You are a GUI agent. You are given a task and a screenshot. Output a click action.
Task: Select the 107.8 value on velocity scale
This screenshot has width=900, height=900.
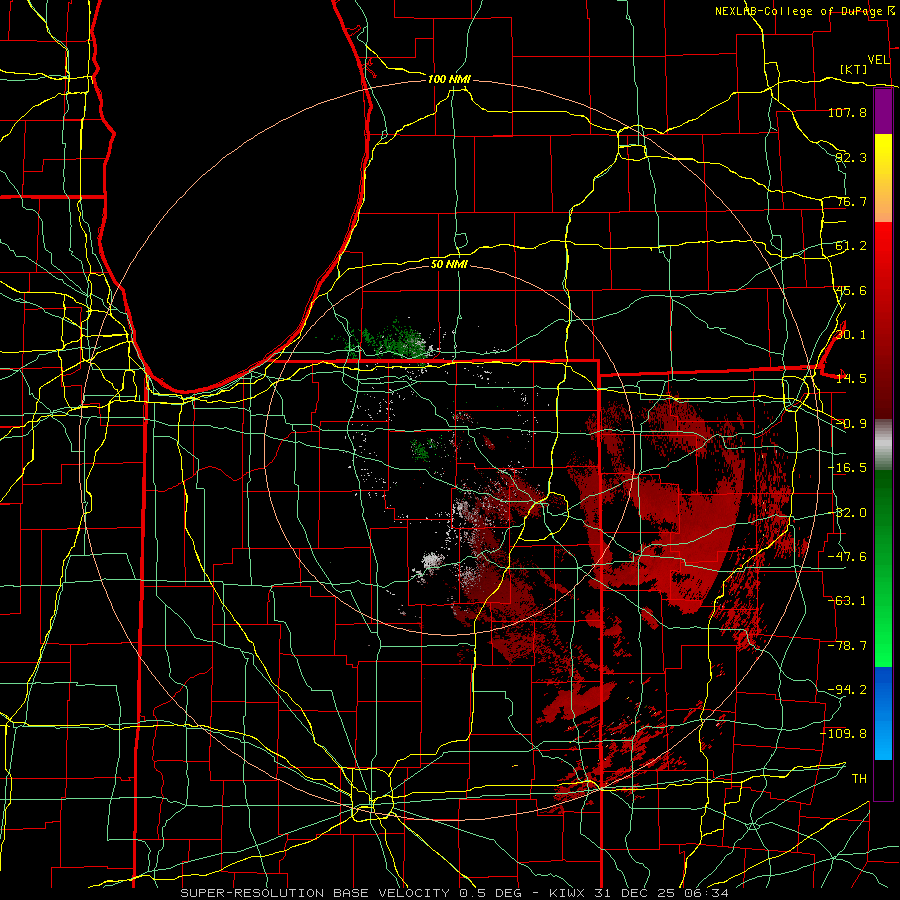click(847, 112)
